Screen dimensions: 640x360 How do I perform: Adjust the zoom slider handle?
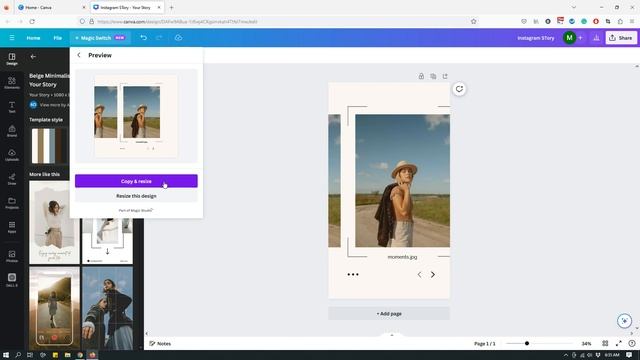527,343
